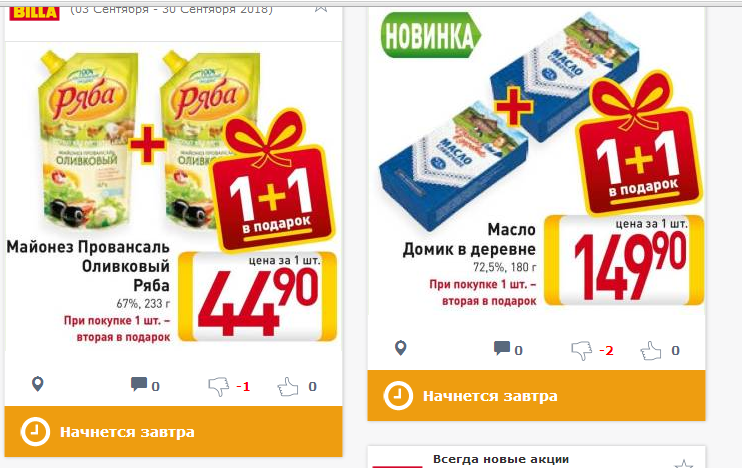Screen dimensions: 742x468
Task: Open comments on Домик в деревне butter
Action: pos(502,348)
